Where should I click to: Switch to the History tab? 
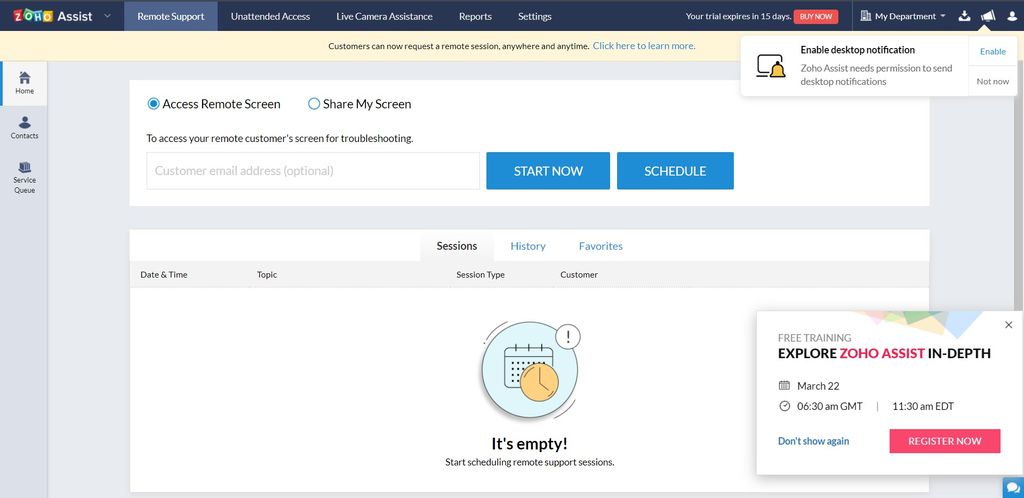(528, 246)
